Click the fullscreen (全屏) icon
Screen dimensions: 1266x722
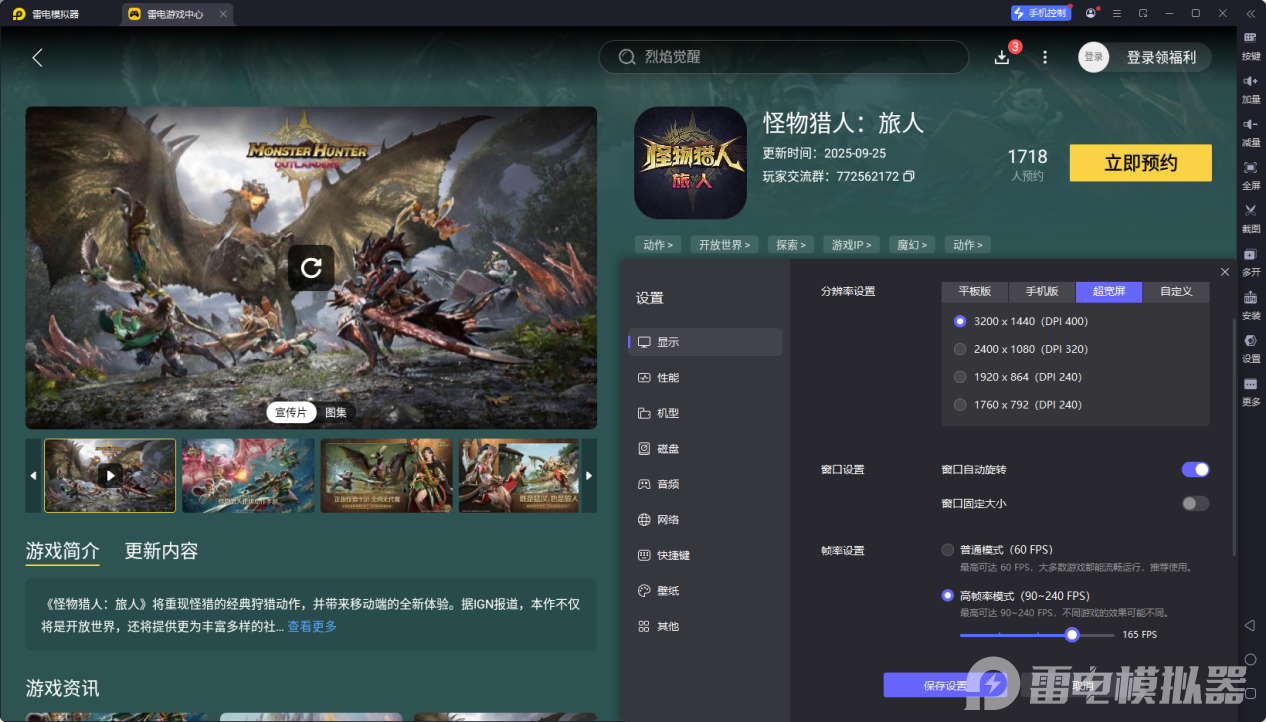pos(1250,168)
